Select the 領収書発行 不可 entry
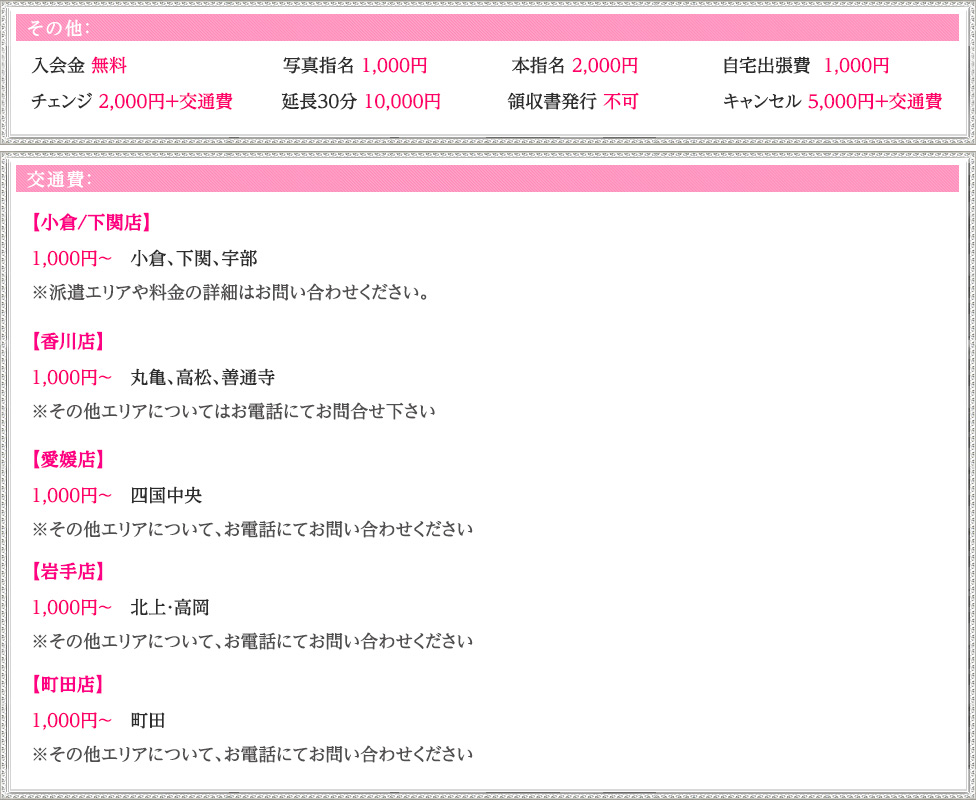Screen dimensions: 976x800 click(x=572, y=102)
